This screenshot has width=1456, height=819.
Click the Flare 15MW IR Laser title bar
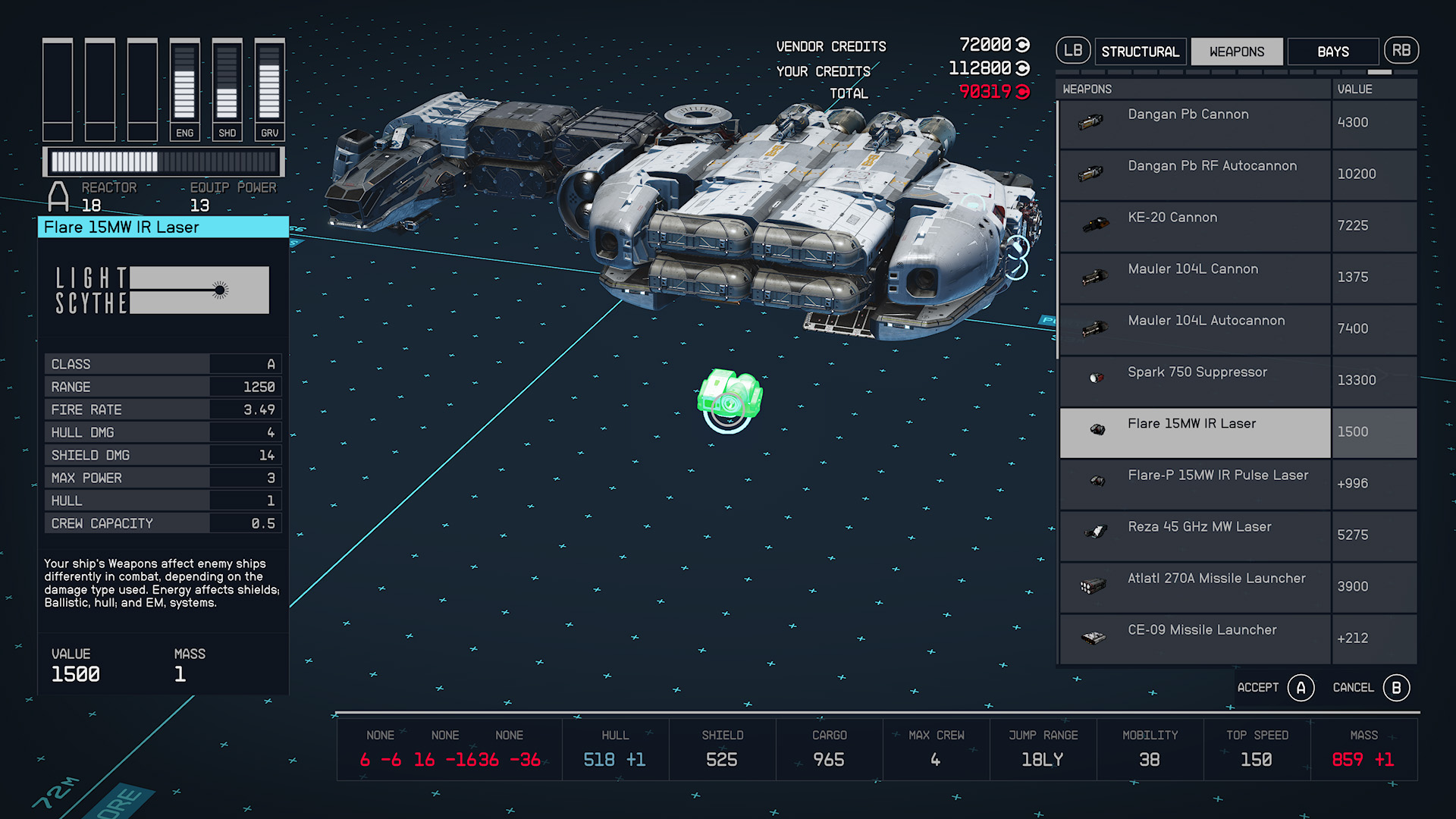[163, 227]
